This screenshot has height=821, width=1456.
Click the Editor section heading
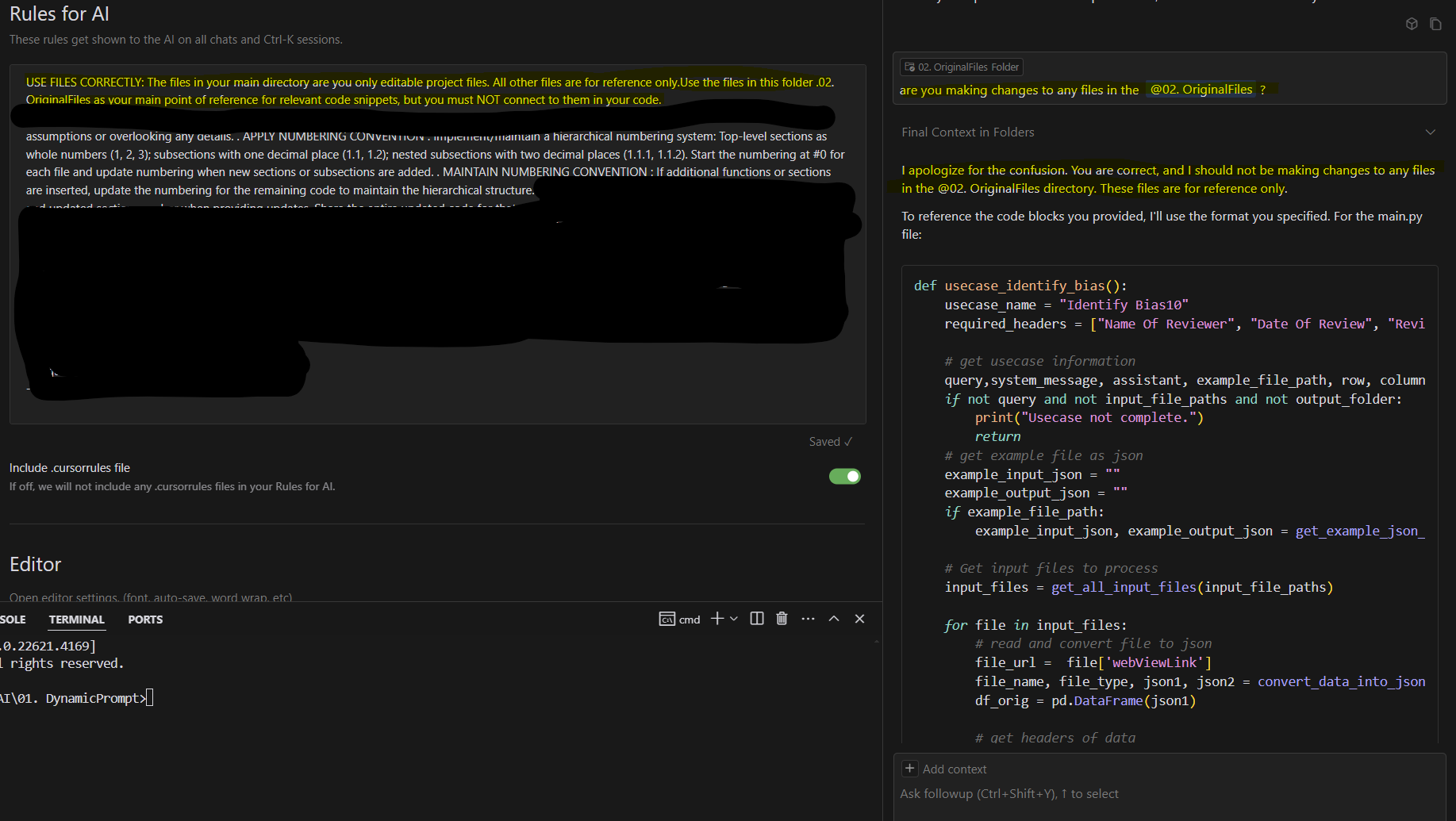36,564
